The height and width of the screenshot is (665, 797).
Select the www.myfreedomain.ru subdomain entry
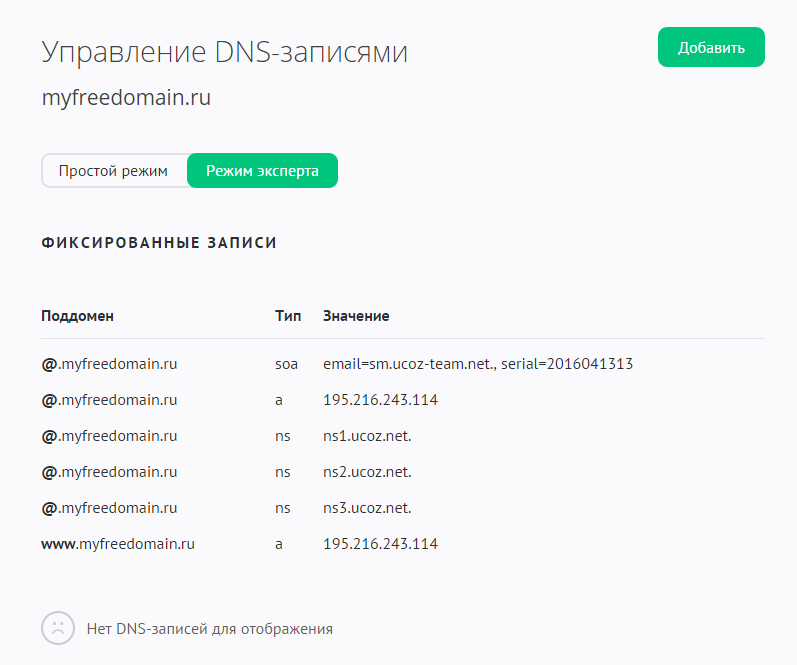click(117, 544)
